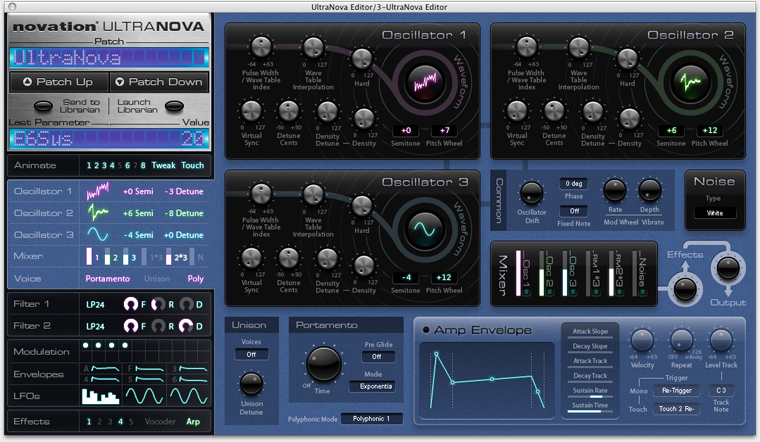Open the Fixed Note Off selector
Image resolution: width=760 pixels, height=442 pixels.
tap(574, 211)
